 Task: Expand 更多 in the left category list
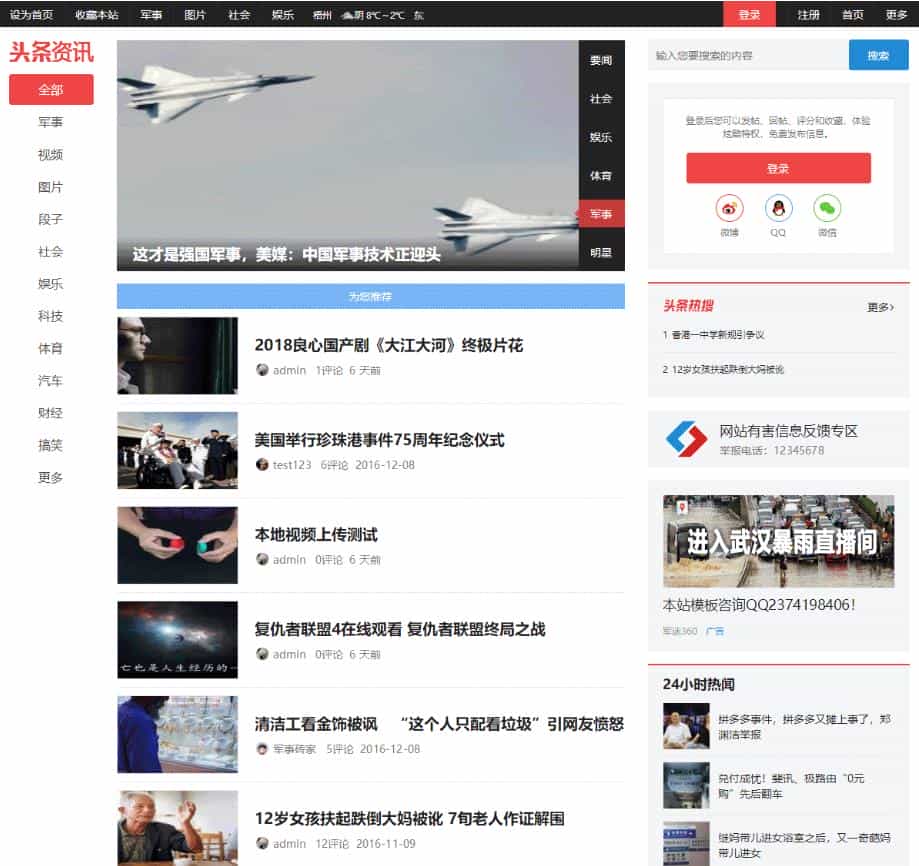(x=50, y=478)
